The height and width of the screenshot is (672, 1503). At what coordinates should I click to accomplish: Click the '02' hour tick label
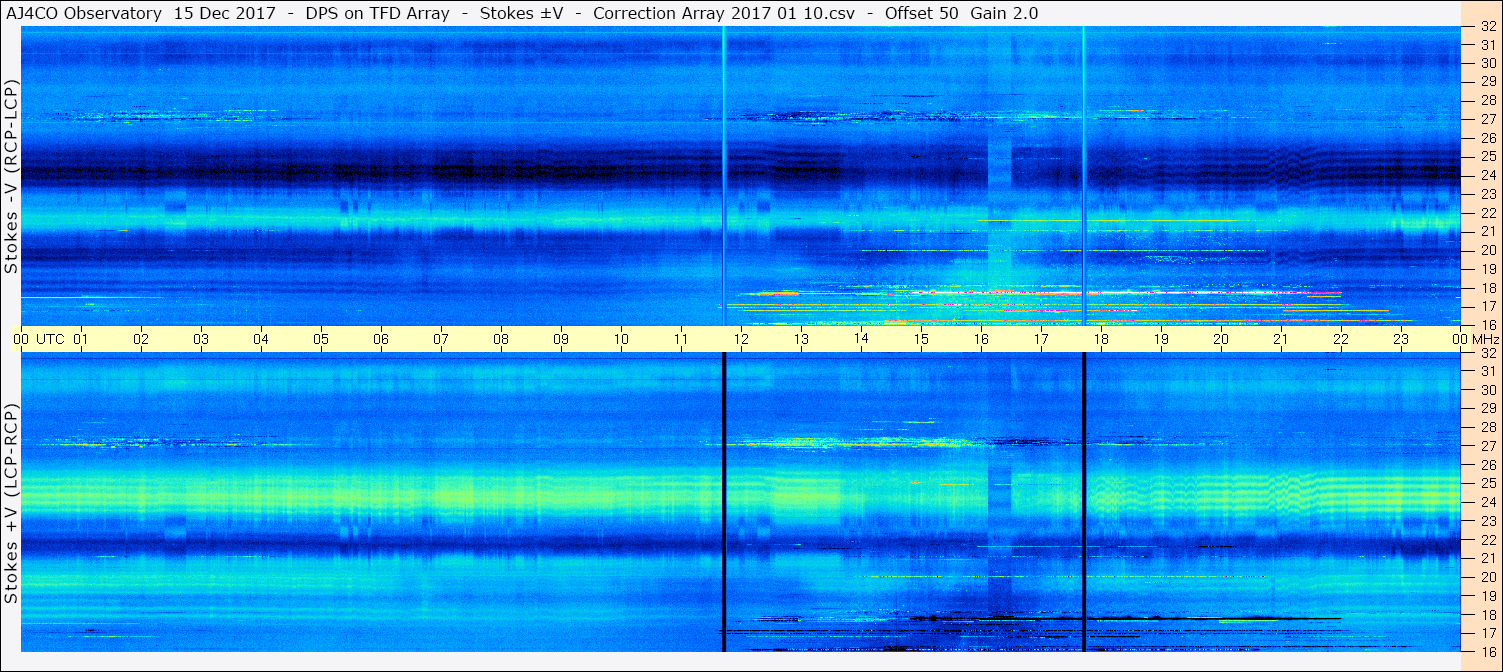tap(141, 339)
